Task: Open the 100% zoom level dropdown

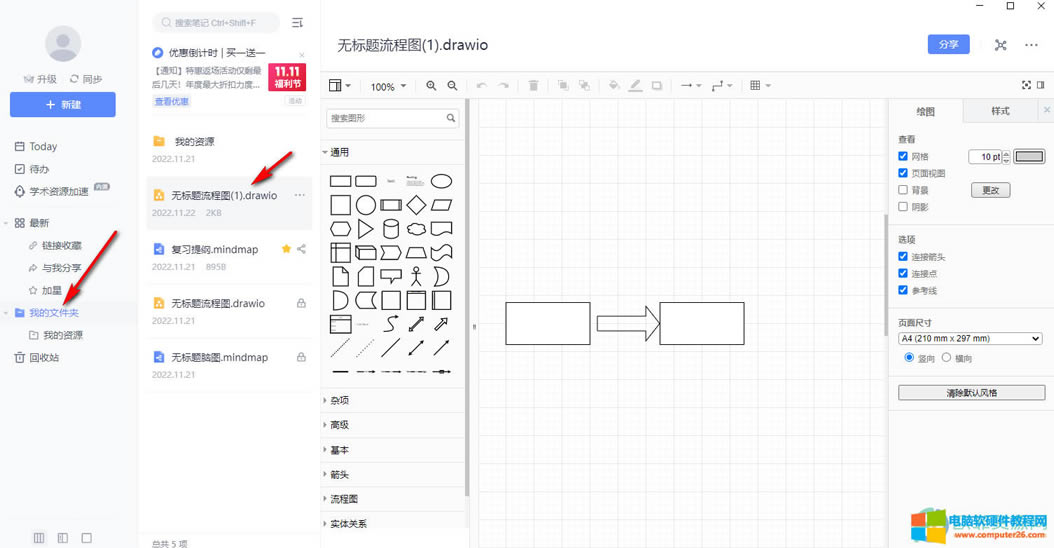Action: click(x=388, y=87)
